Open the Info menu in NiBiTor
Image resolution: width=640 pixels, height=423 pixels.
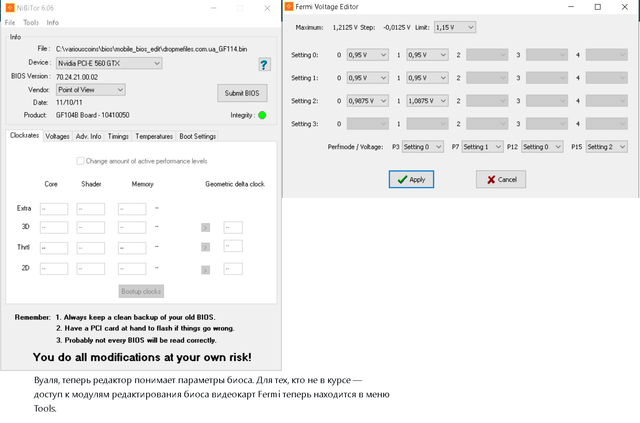click(x=53, y=22)
